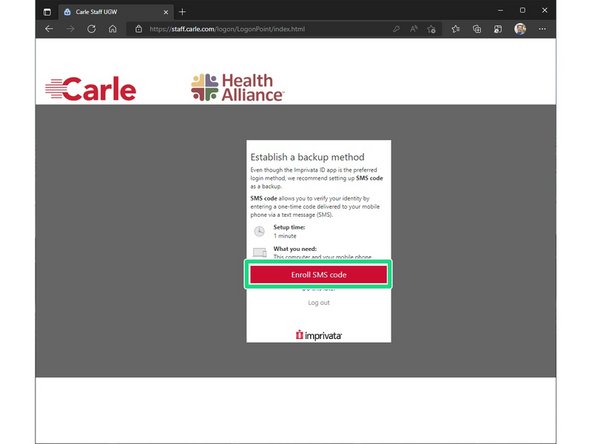Viewport: 592px width, 444px height.
Task: Open the tab actions menu icon
Action: 47,12
